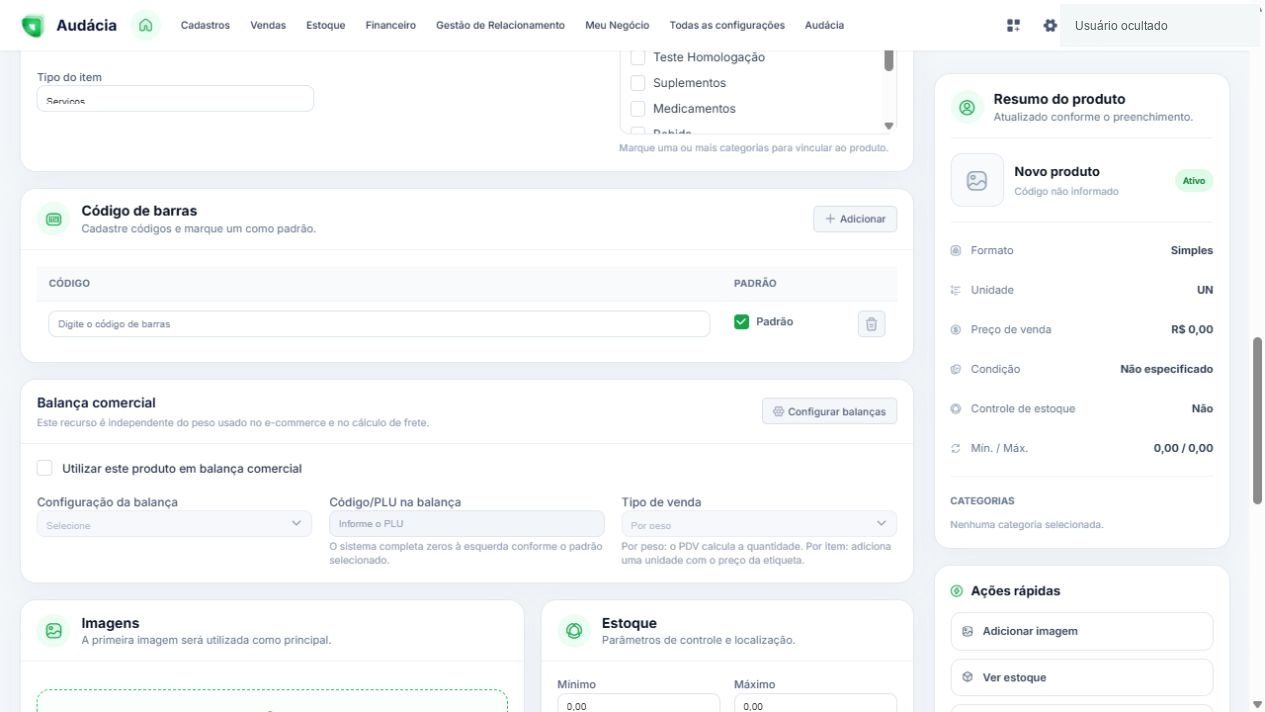
Task: Open Todas as configurações menu
Action: tap(727, 25)
